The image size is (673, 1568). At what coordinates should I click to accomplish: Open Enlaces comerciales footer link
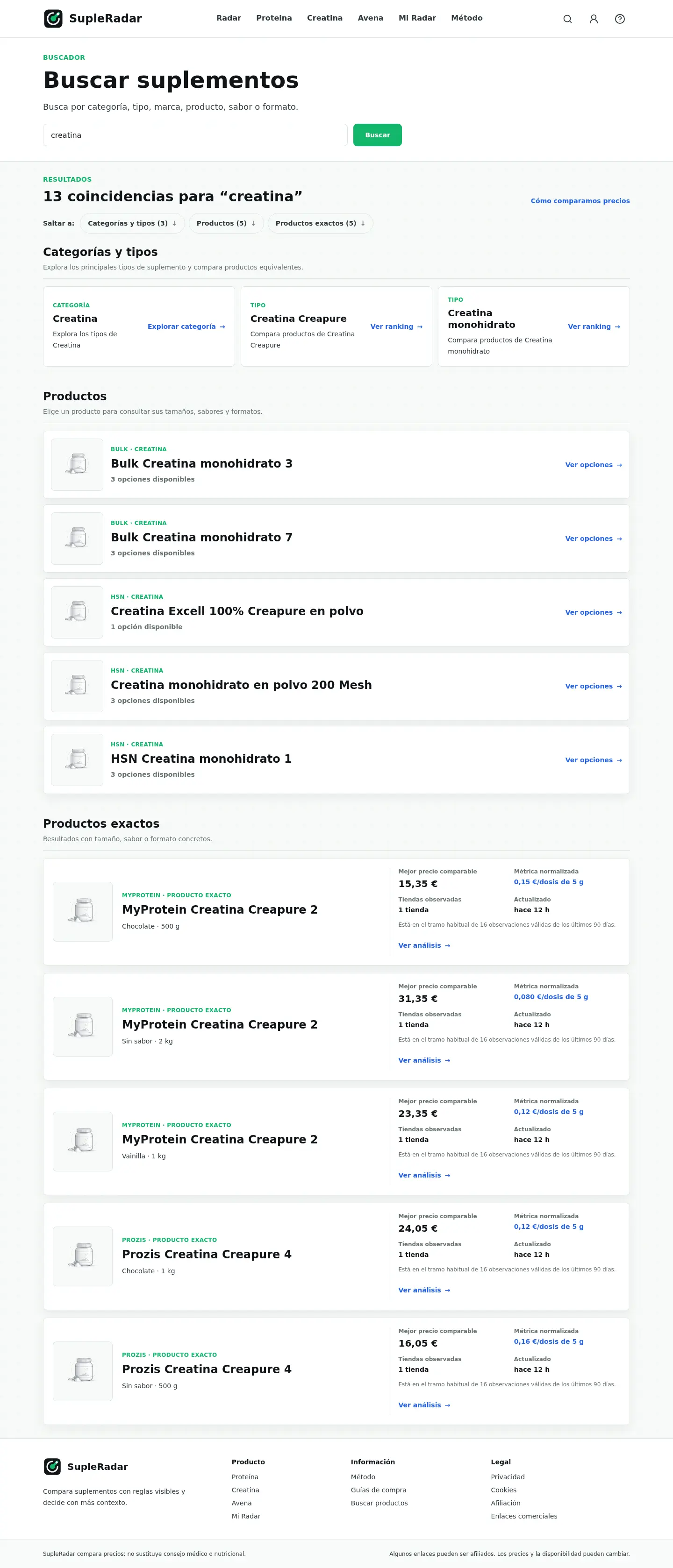coord(524,1516)
